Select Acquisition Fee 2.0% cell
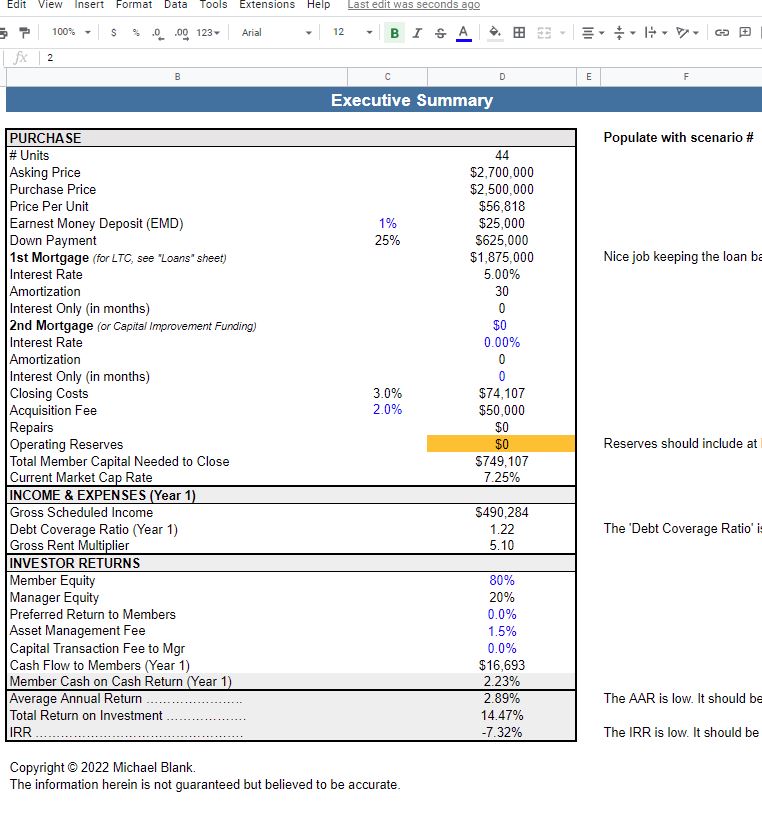 point(388,410)
